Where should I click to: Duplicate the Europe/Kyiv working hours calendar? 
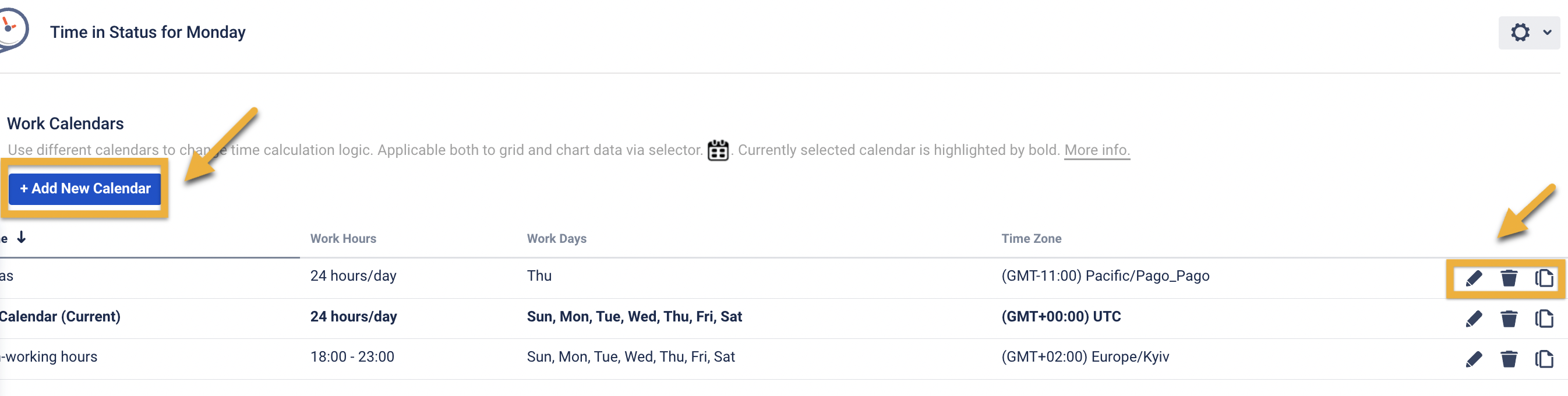click(1544, 359)
